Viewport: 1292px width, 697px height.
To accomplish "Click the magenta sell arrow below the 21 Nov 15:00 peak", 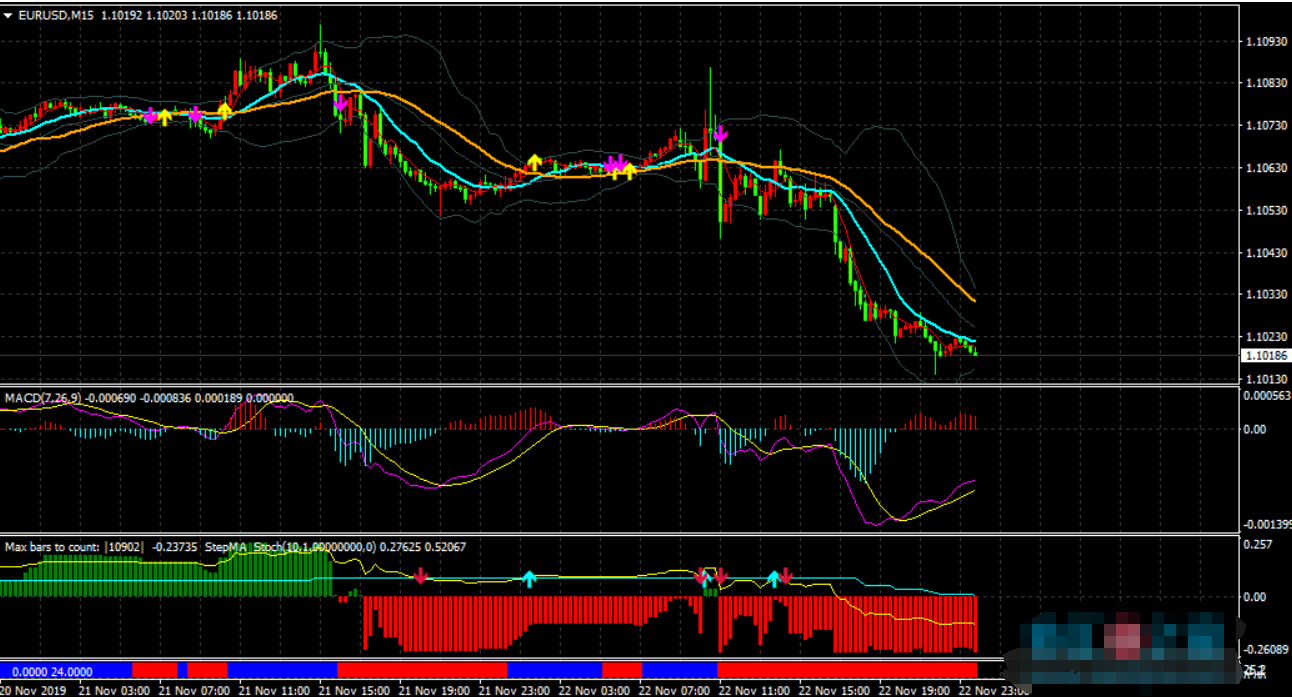I will [x=340, y=102].
